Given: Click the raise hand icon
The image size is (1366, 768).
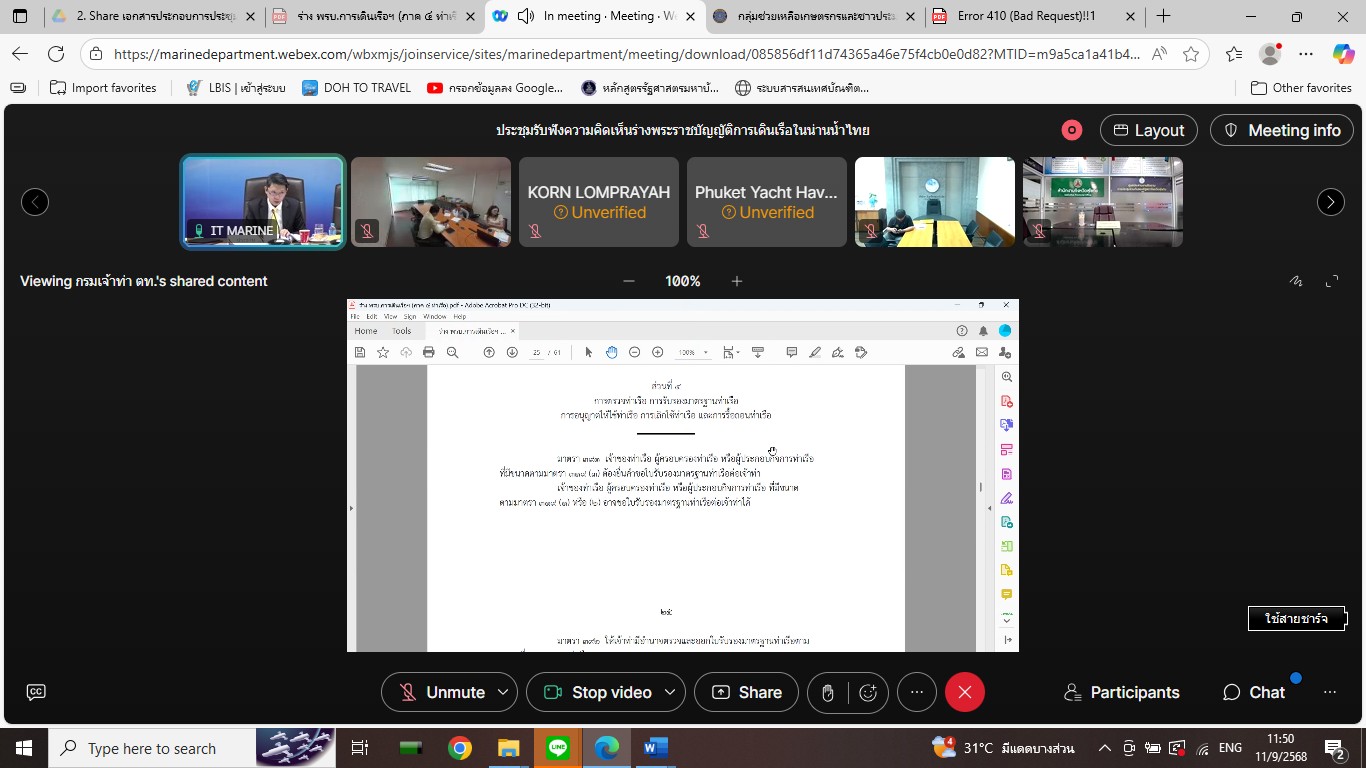Looking at the screenshot, I should point(827,692).
